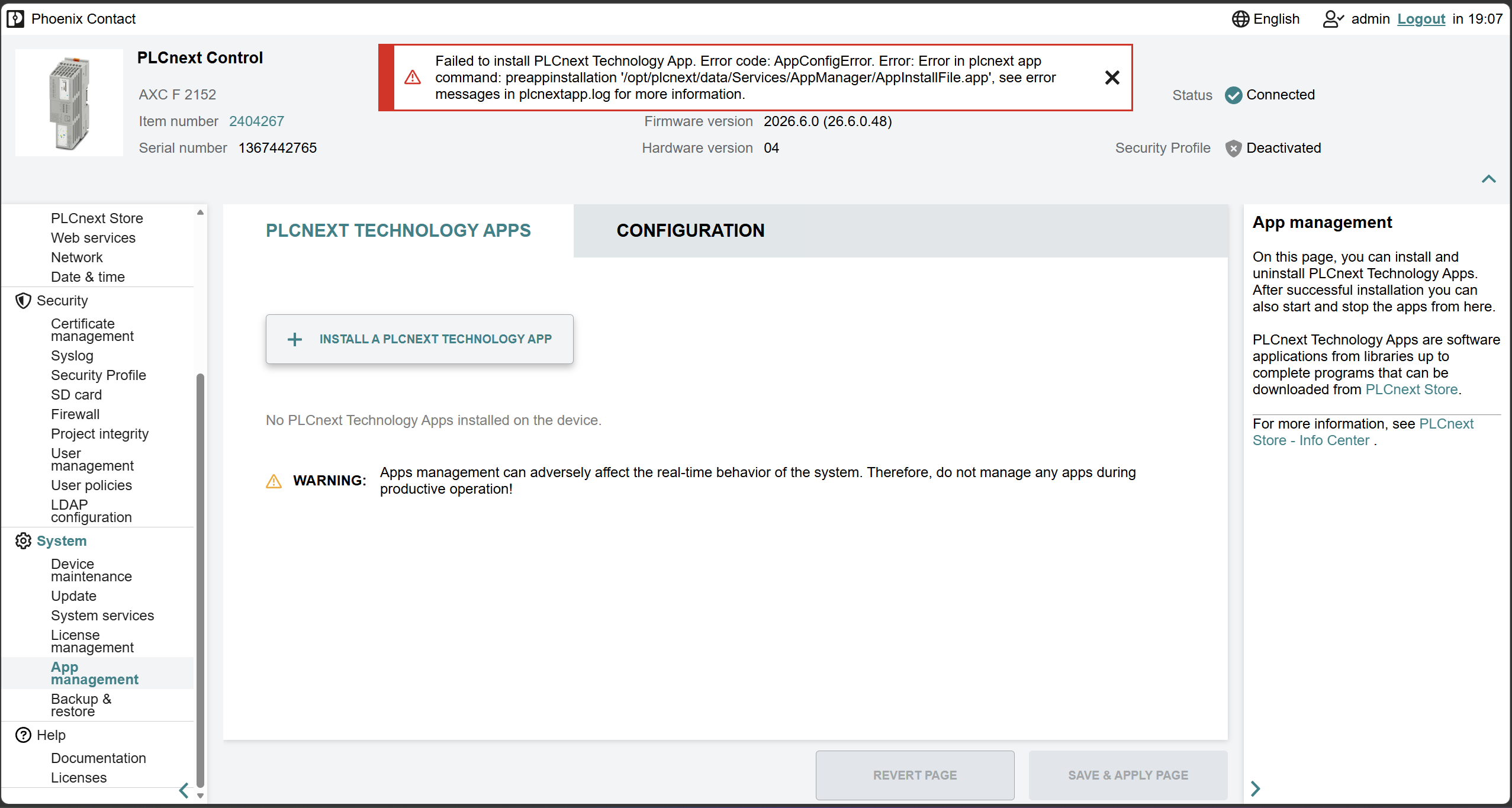
Task: Click the Revert Page button
Action: click(915, 775)
